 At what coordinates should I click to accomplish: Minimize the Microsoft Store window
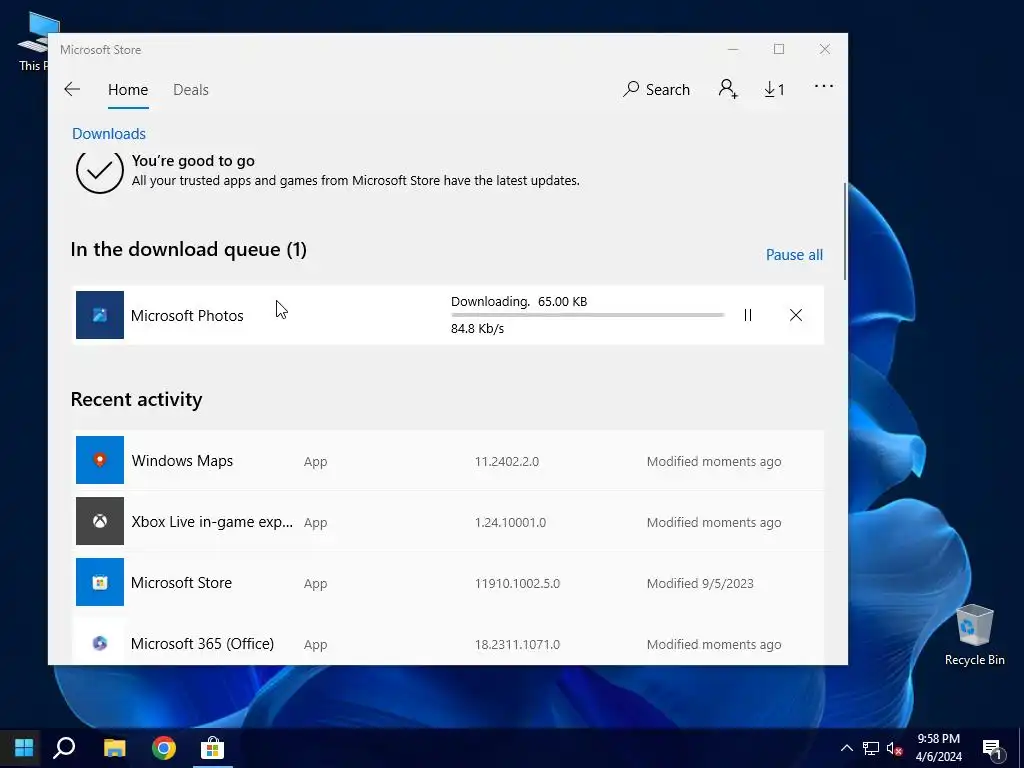coord(733,50)
